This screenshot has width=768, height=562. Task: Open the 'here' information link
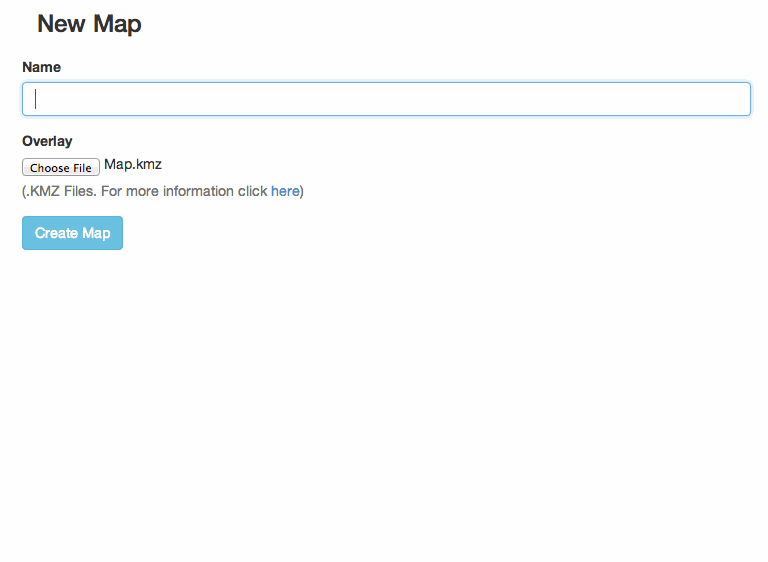(x=285, y=191)
